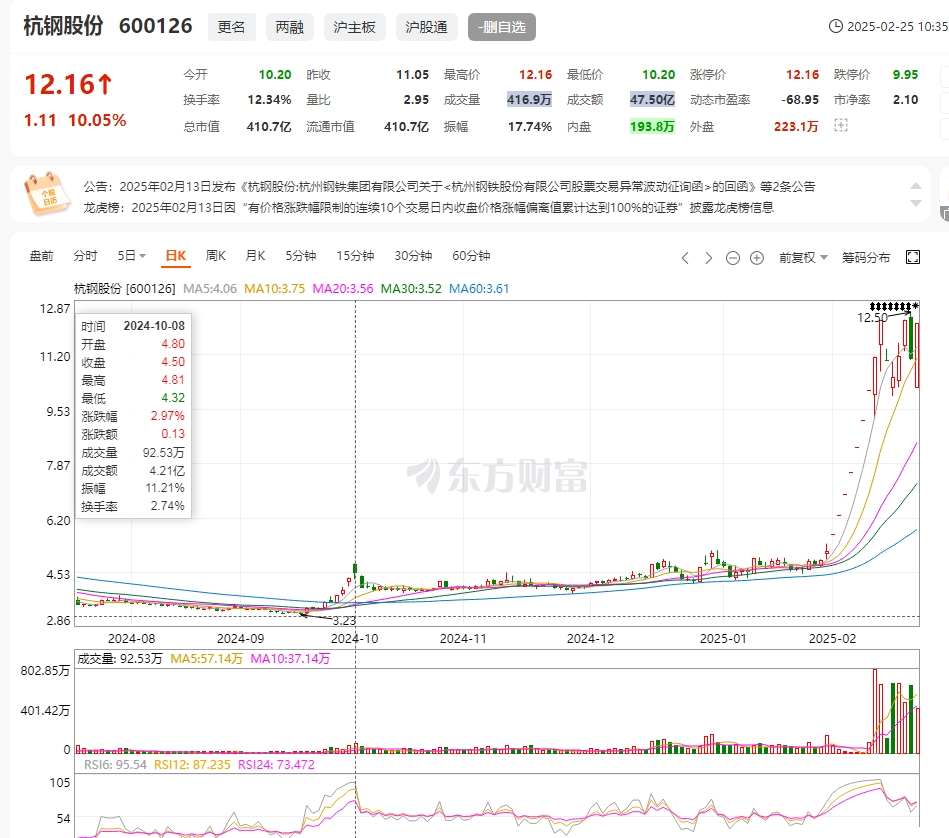949x838 pixels.
Task: Click the 动态市盈率 -68.95 value
Action: 800,99
